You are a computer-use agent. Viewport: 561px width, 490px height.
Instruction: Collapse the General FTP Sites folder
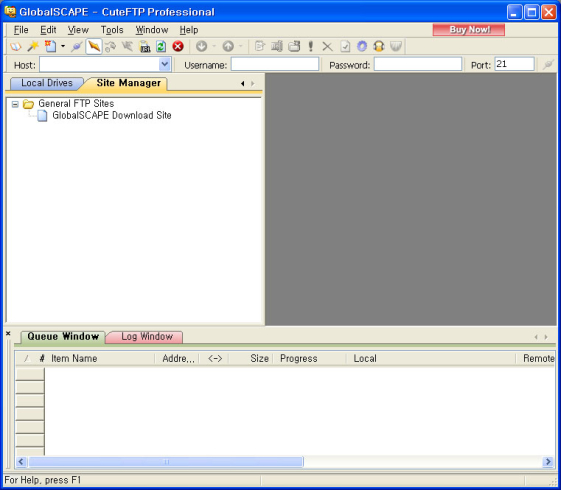coord(15,104)
